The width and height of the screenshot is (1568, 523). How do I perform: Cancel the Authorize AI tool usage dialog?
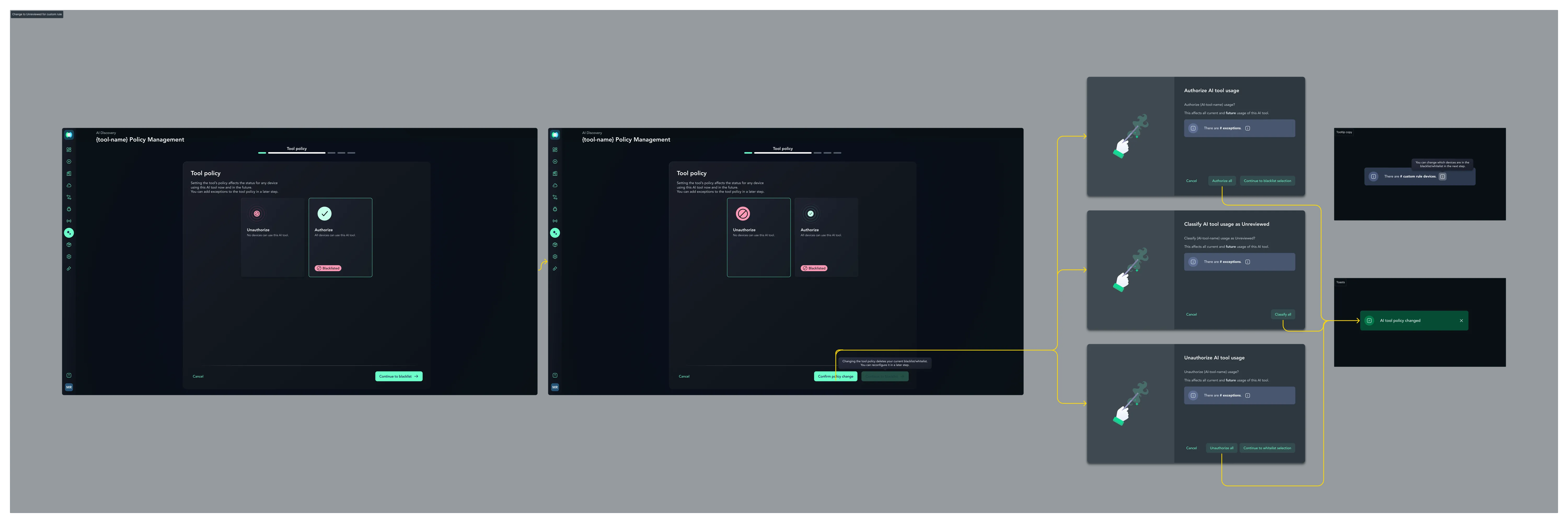(x=1191, y=181)
